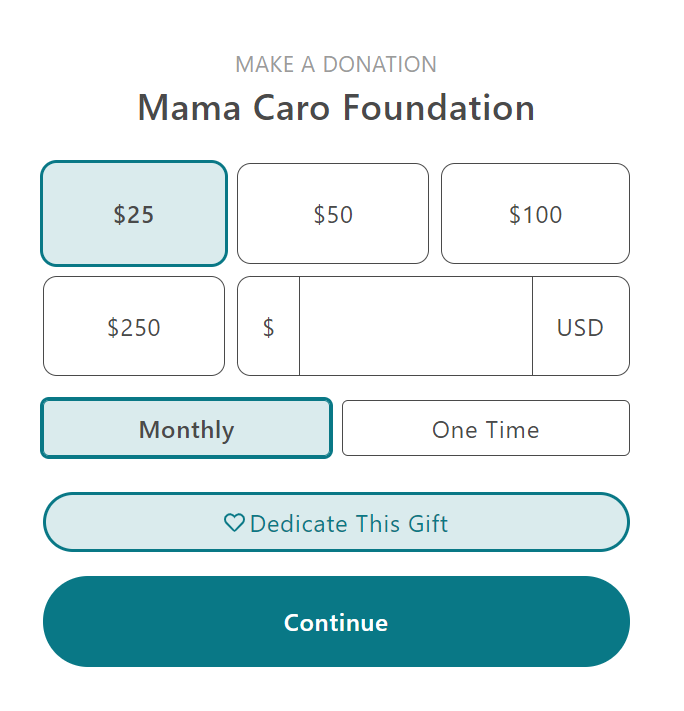Click the dollar sign prefix of custom amount
684x711 pixels.
click(268, 327)
